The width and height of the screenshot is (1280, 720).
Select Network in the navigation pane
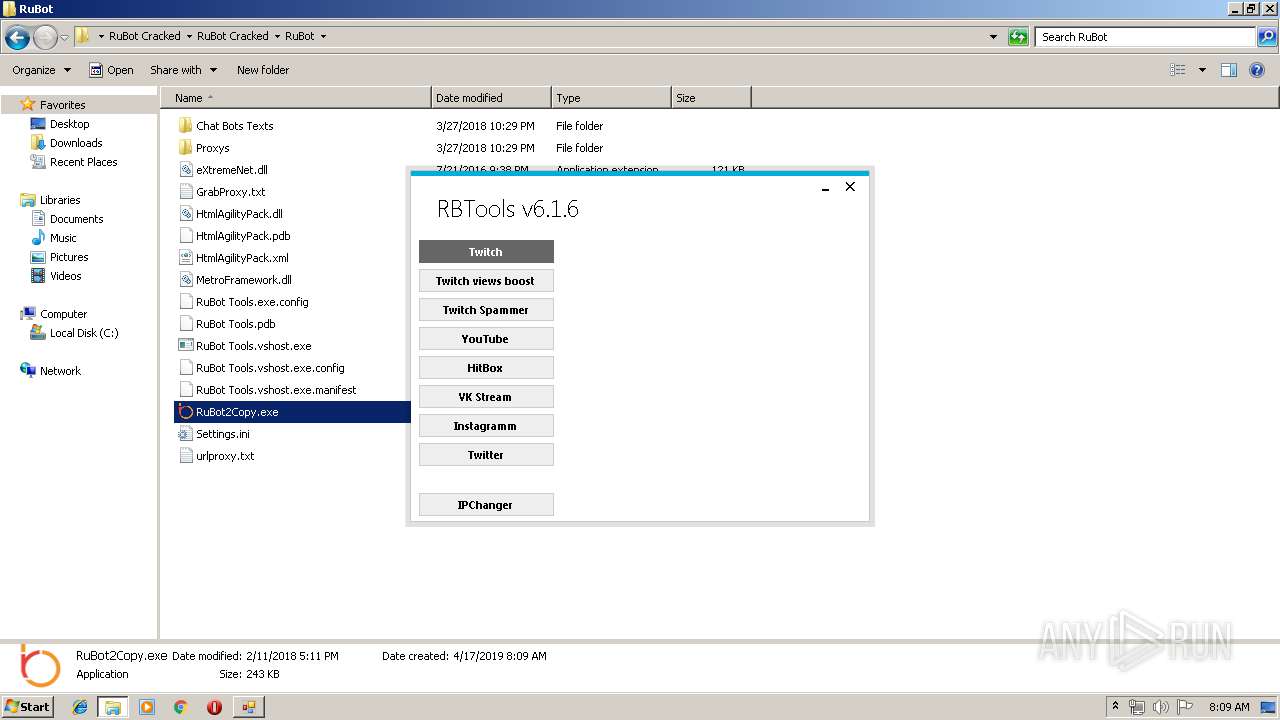(60, 371)
